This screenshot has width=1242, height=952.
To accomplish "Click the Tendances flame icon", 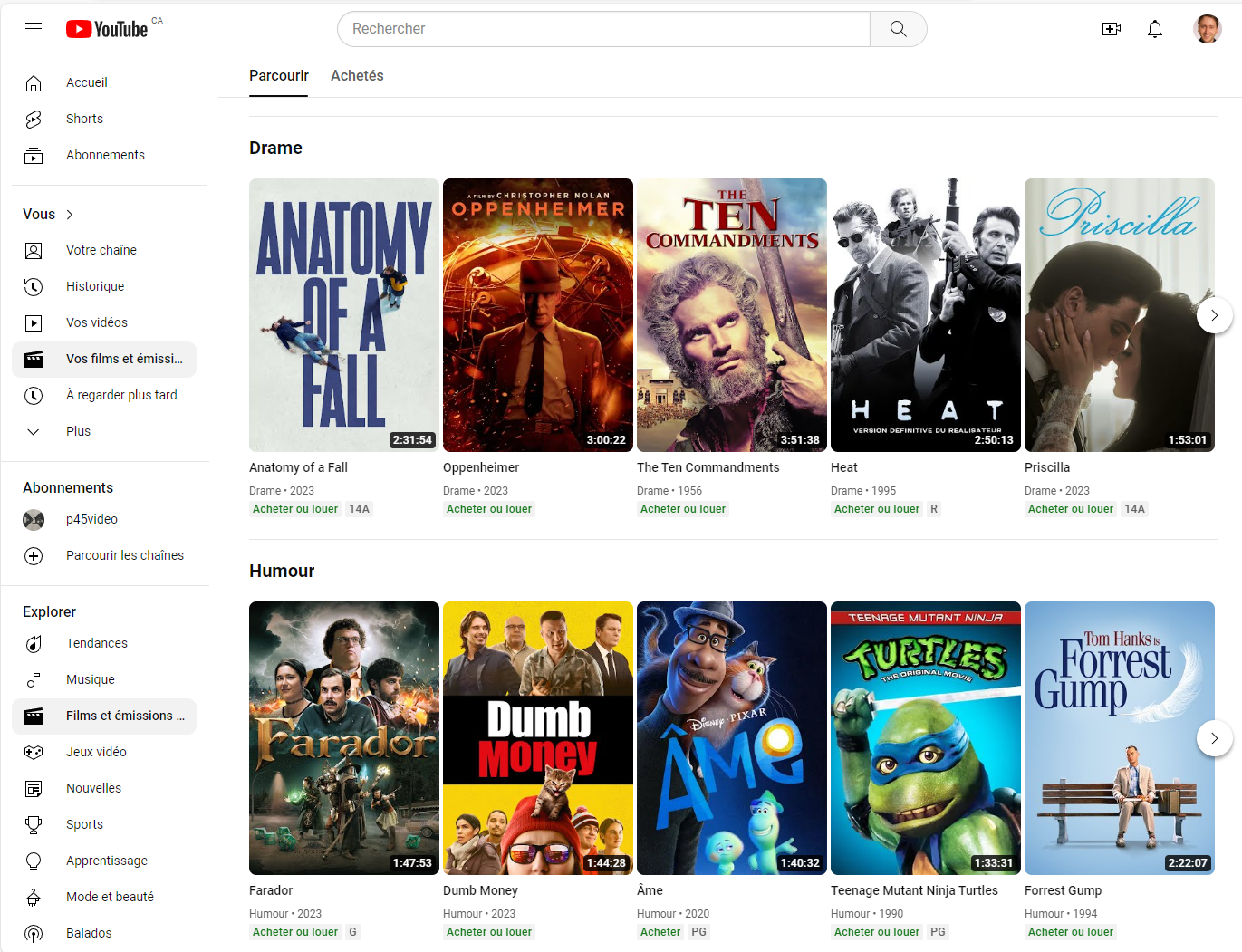I will pos(34,643).
